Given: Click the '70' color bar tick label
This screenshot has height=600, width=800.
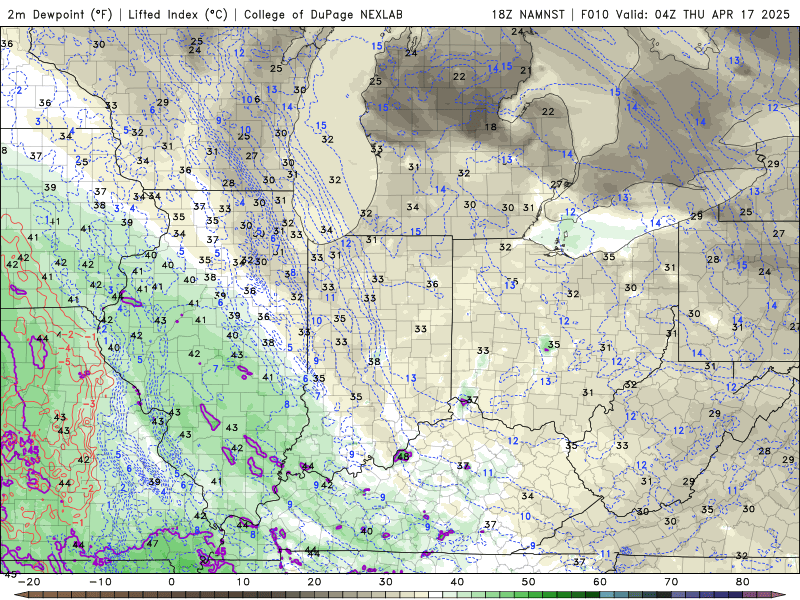Looking at the screenshot, I should click(x=671, y=582).
